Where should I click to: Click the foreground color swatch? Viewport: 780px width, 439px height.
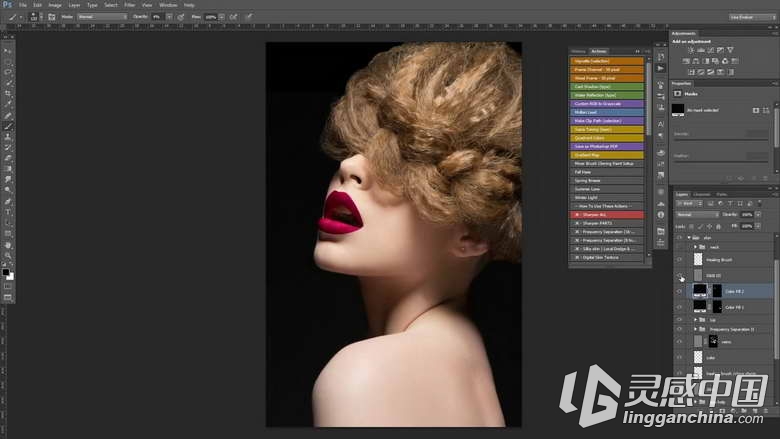pos(5,272)
